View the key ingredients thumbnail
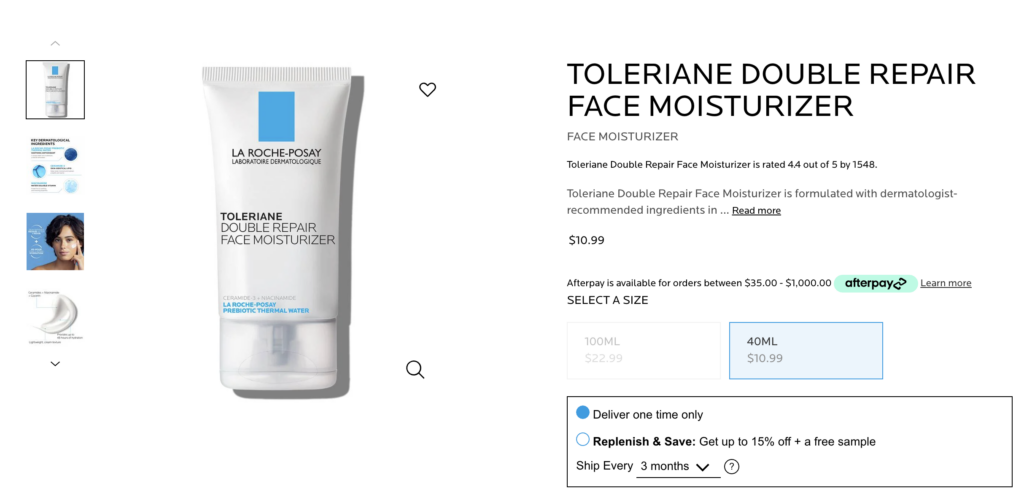1024x494 pixels. [x=56, y=165]
